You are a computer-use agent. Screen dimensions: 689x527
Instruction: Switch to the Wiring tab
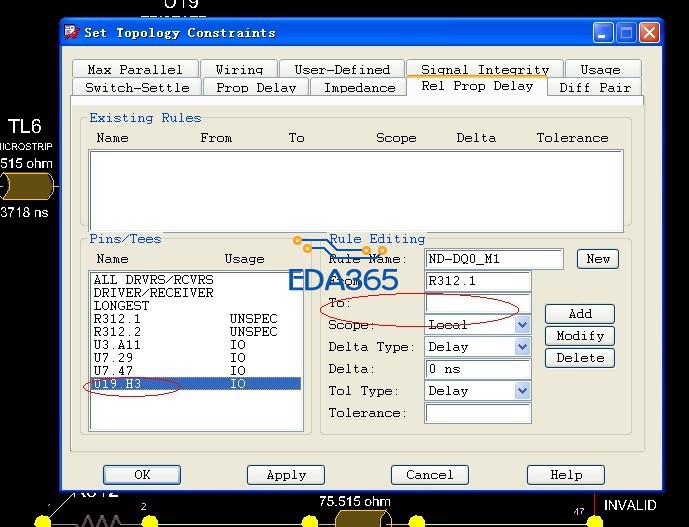(x=239, y=69)
